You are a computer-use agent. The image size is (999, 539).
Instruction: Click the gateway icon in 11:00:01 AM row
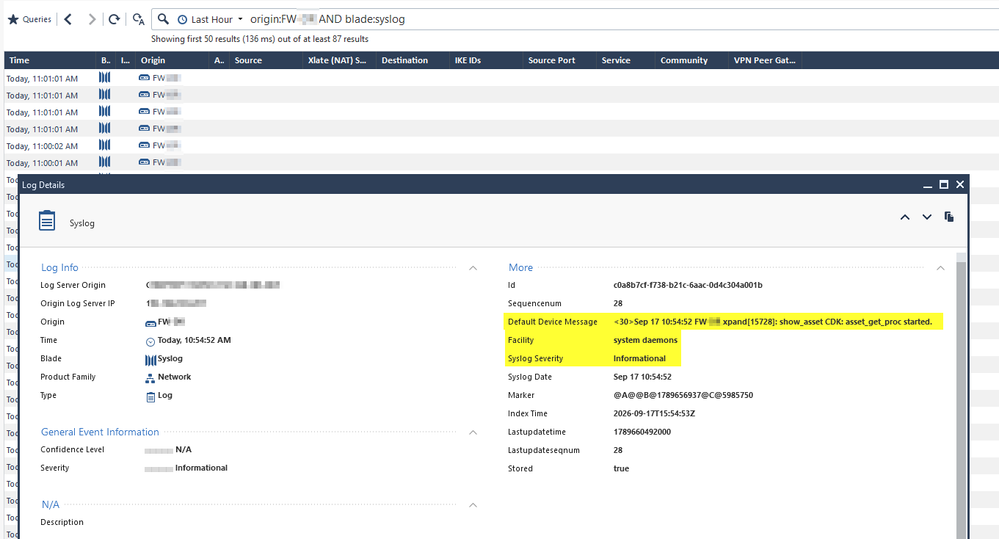click(x=144, y=162)
